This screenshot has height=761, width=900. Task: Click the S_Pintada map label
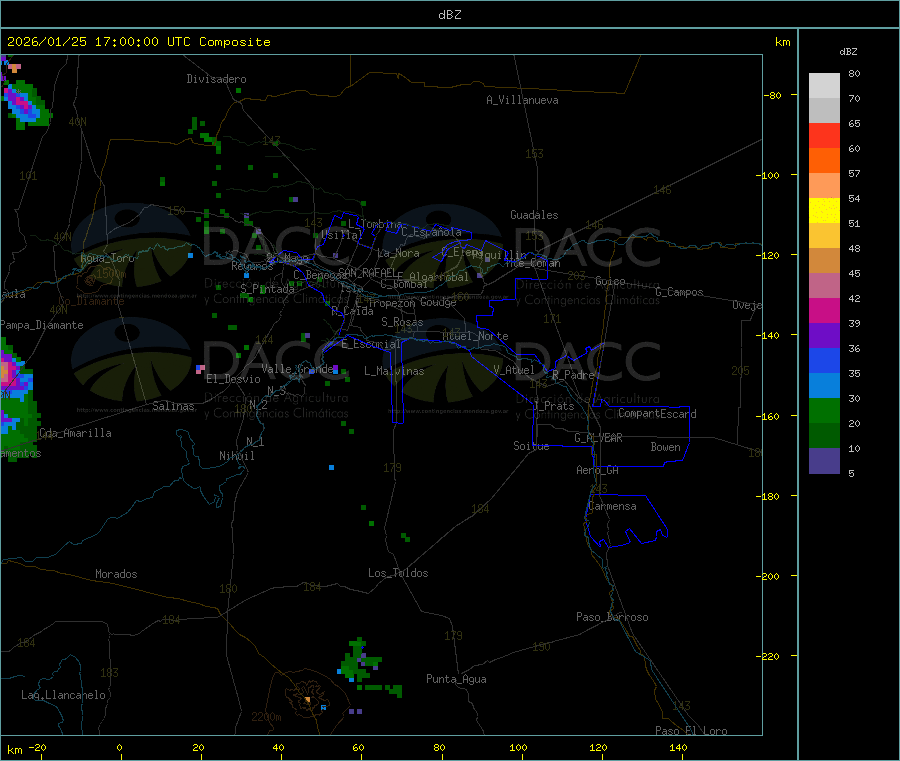pyautogui.click(x=267, y=289)
